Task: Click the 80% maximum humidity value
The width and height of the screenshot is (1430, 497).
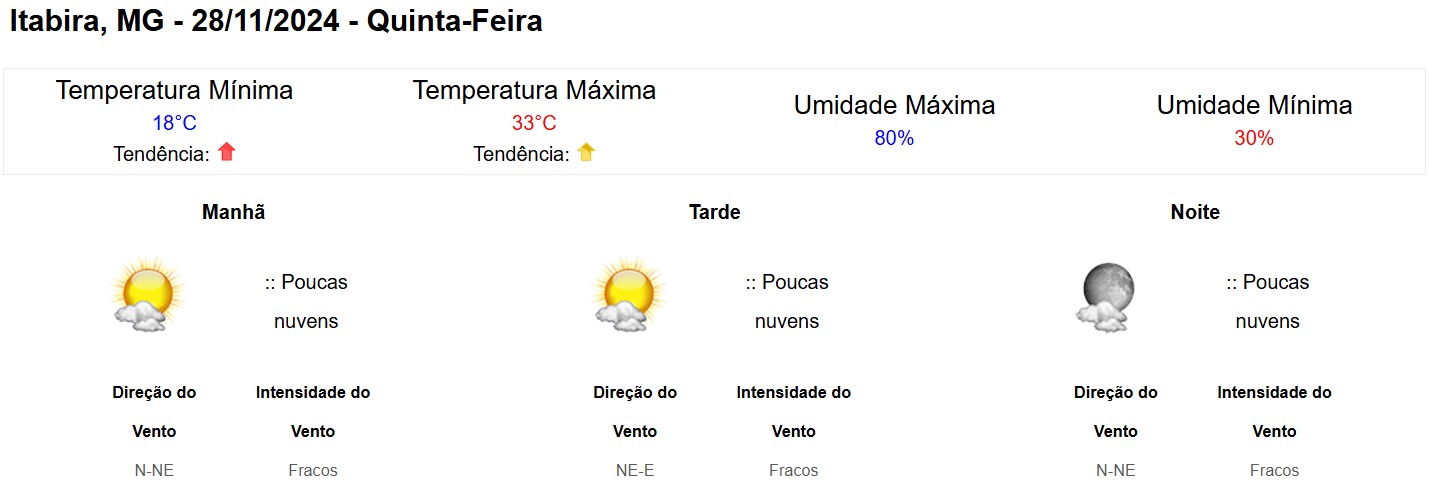Action: point(894,138)
